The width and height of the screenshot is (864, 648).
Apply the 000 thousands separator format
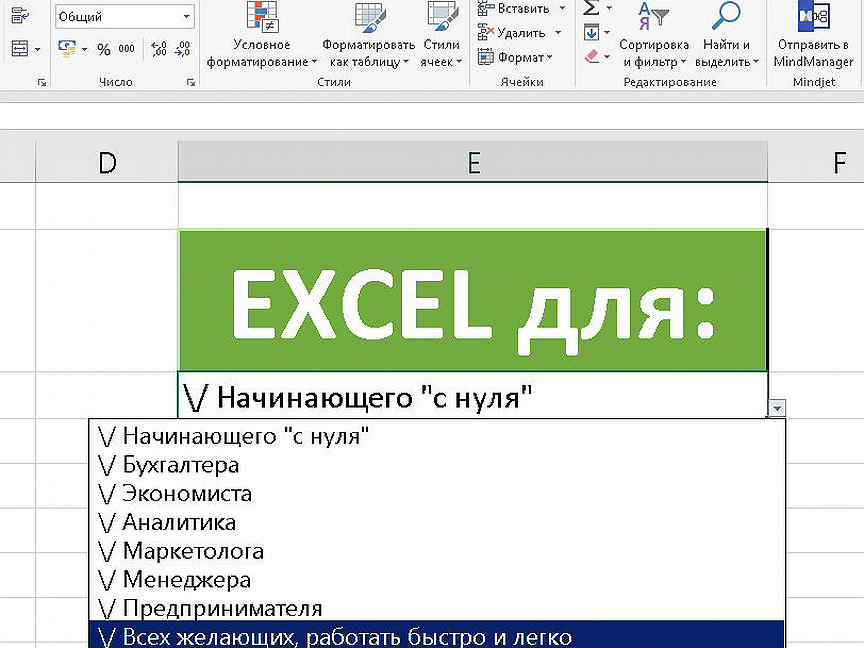point(127,48)
